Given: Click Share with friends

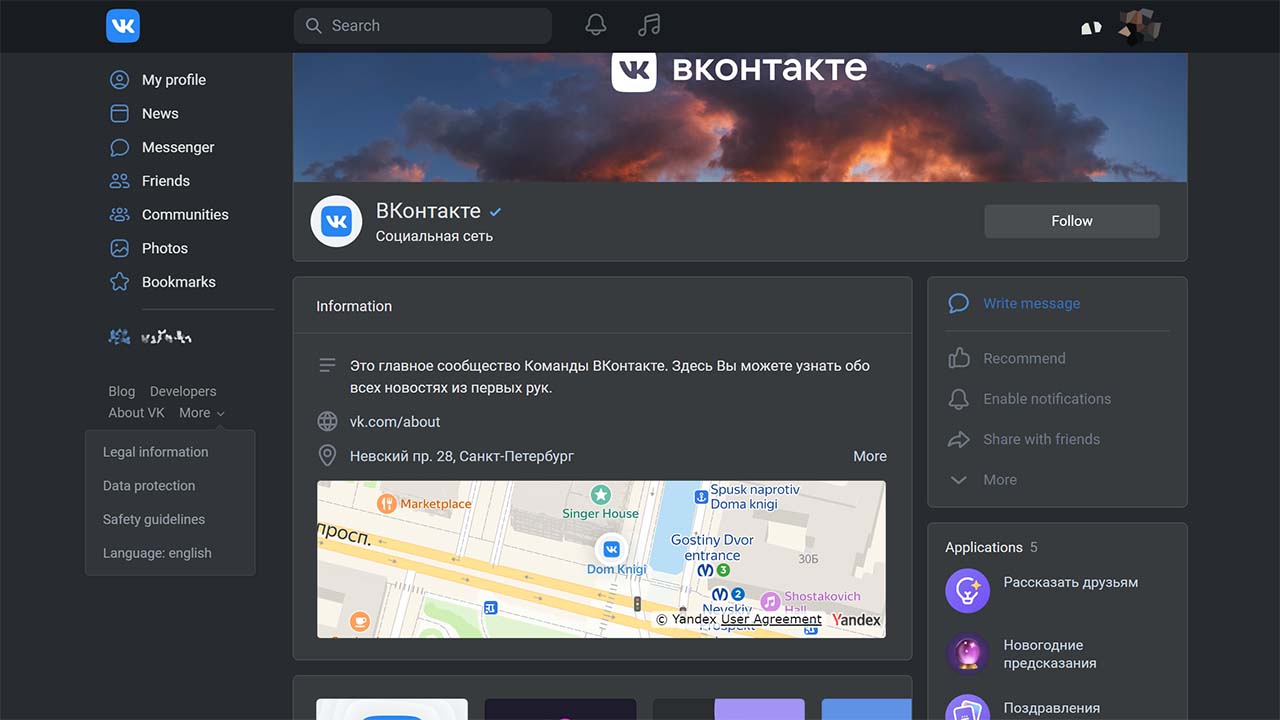Looking at the screenshot, I should pyautogui.click(x=1041, y=439).
